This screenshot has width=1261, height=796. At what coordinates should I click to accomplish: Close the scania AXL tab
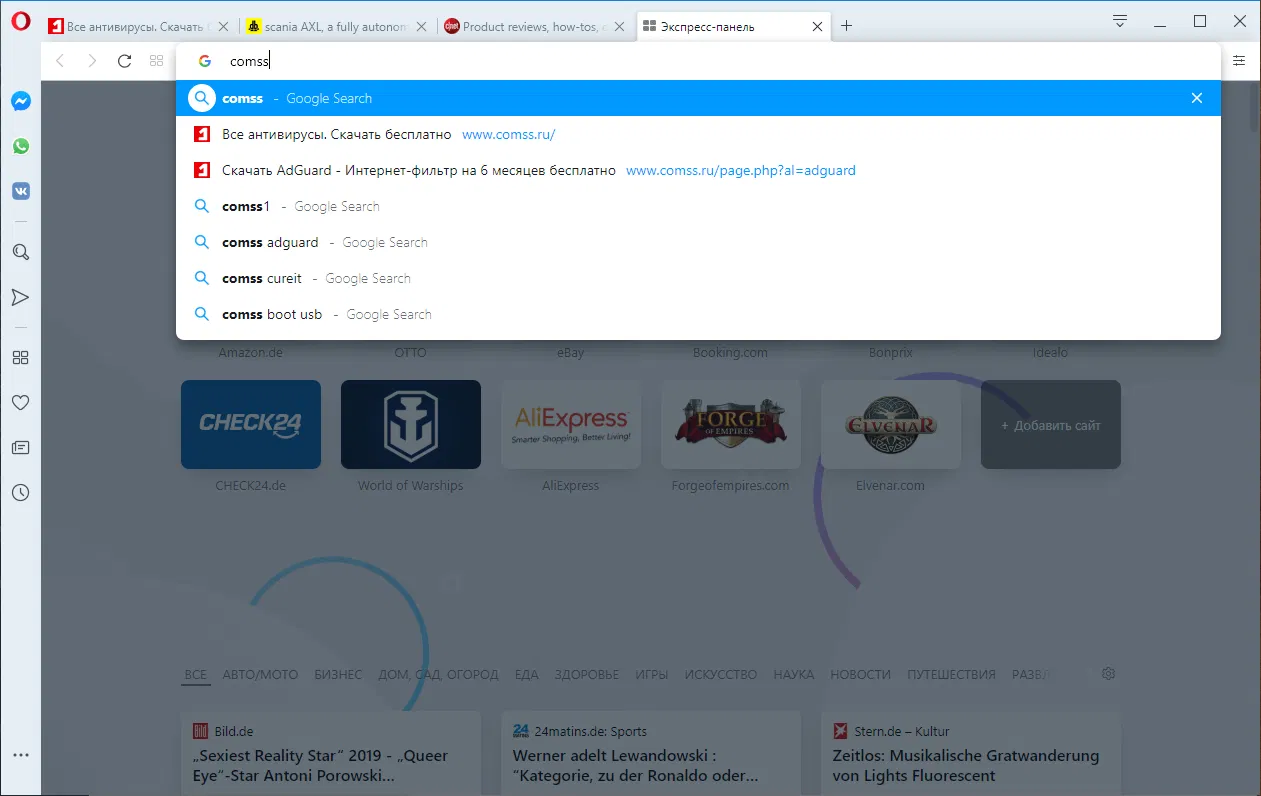click(x=422, y=27)
